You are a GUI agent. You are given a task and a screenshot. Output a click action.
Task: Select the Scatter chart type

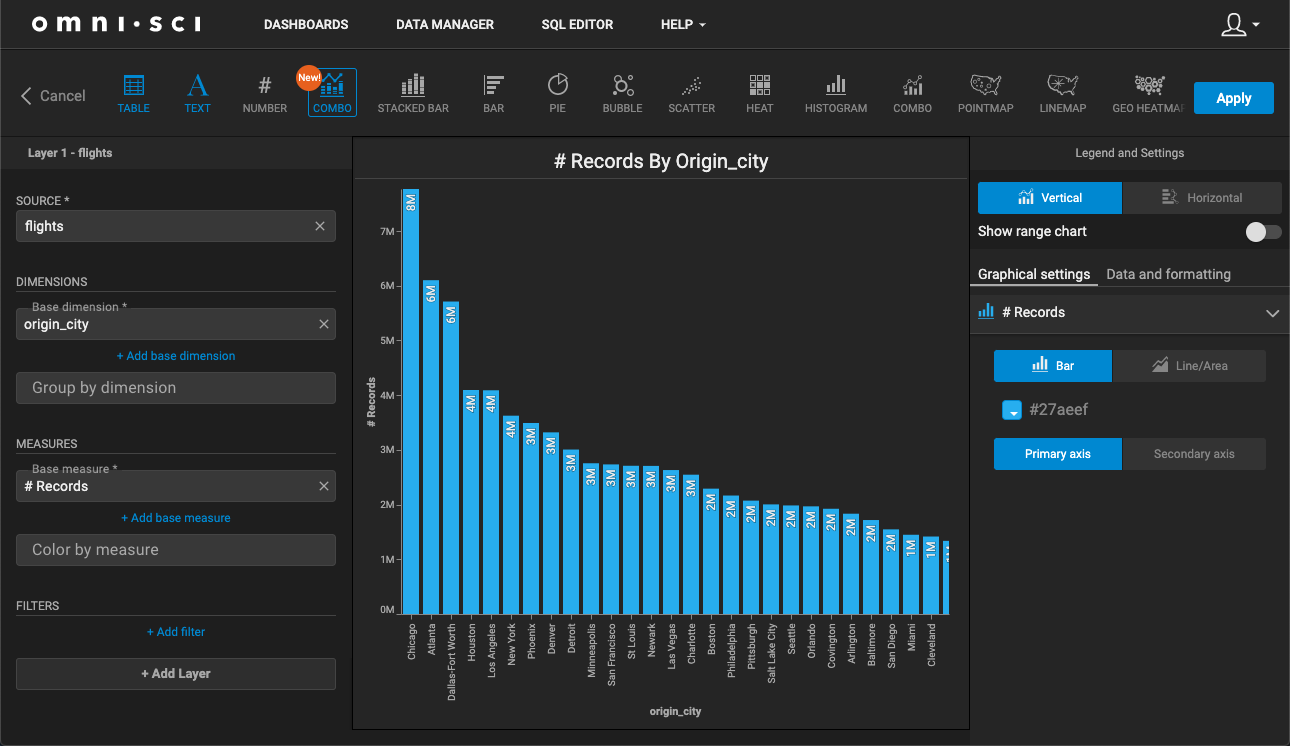[x=692, y=94]
